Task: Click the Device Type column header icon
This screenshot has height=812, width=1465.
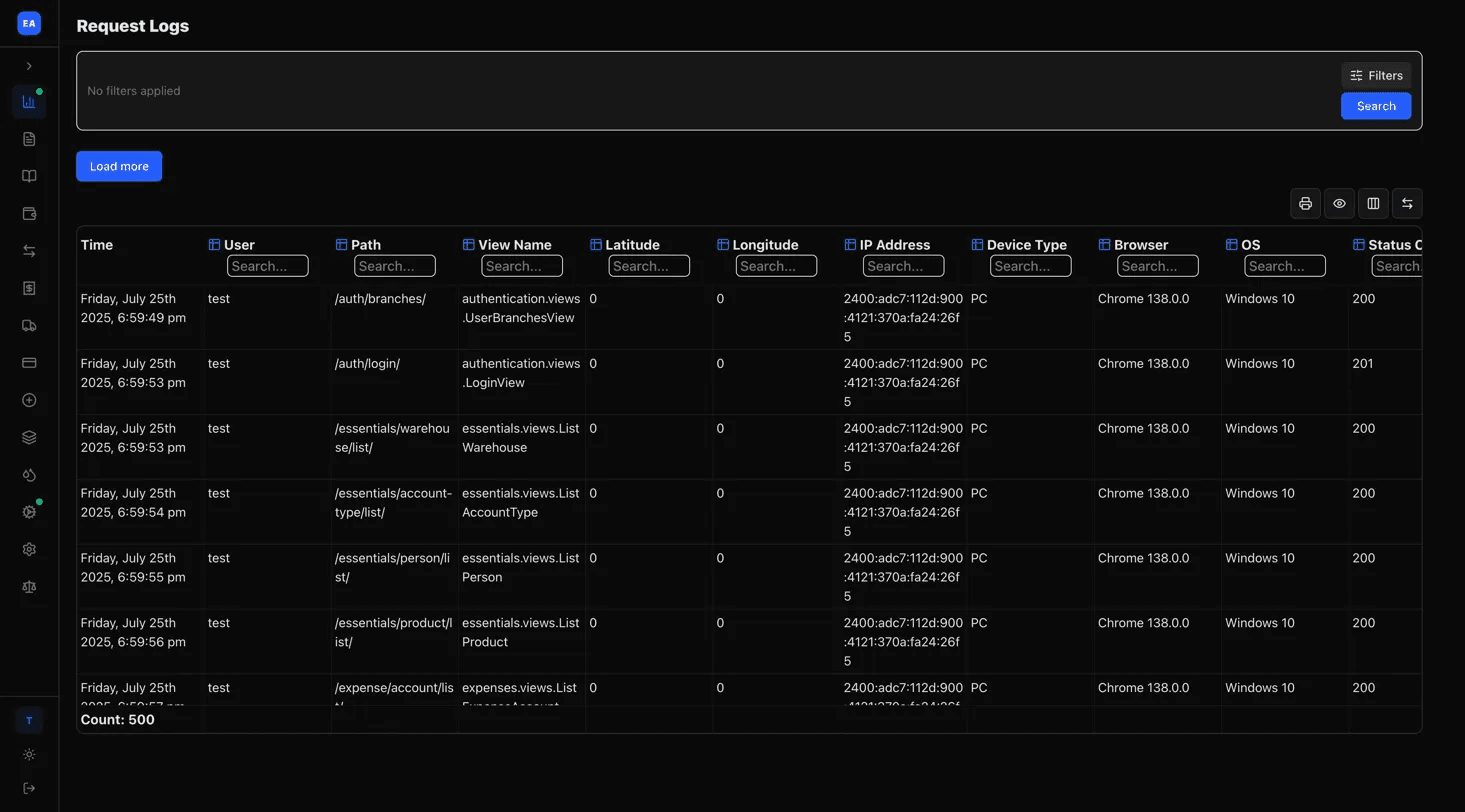Action: (x=977, y=245)
